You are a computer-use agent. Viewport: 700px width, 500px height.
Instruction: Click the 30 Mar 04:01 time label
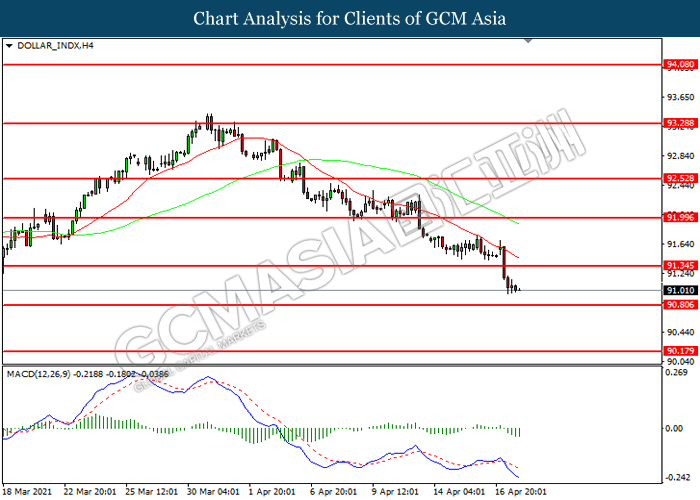pyautogui.click(x=213, y=492)
